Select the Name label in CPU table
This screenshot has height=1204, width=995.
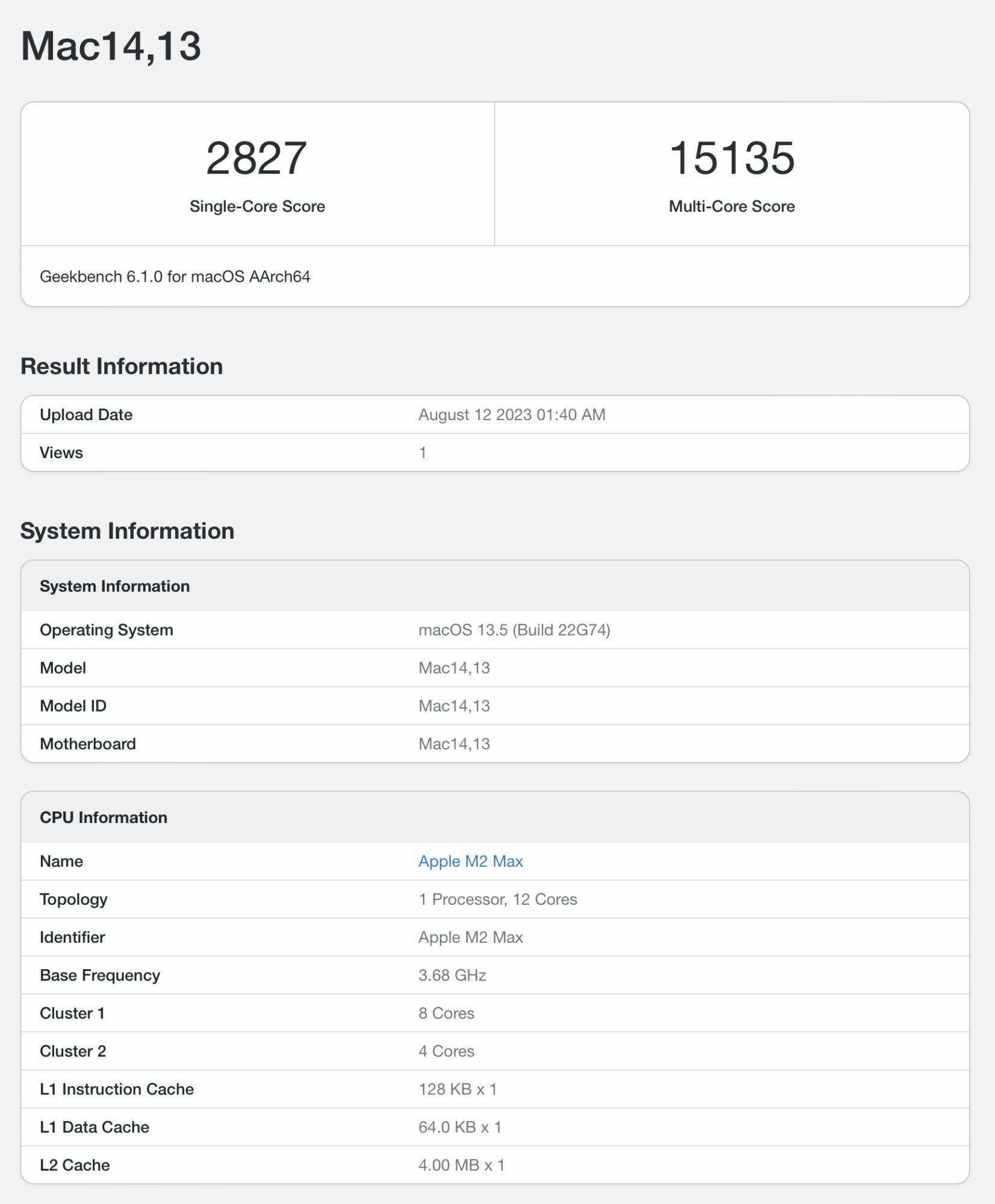pos(61,861)
